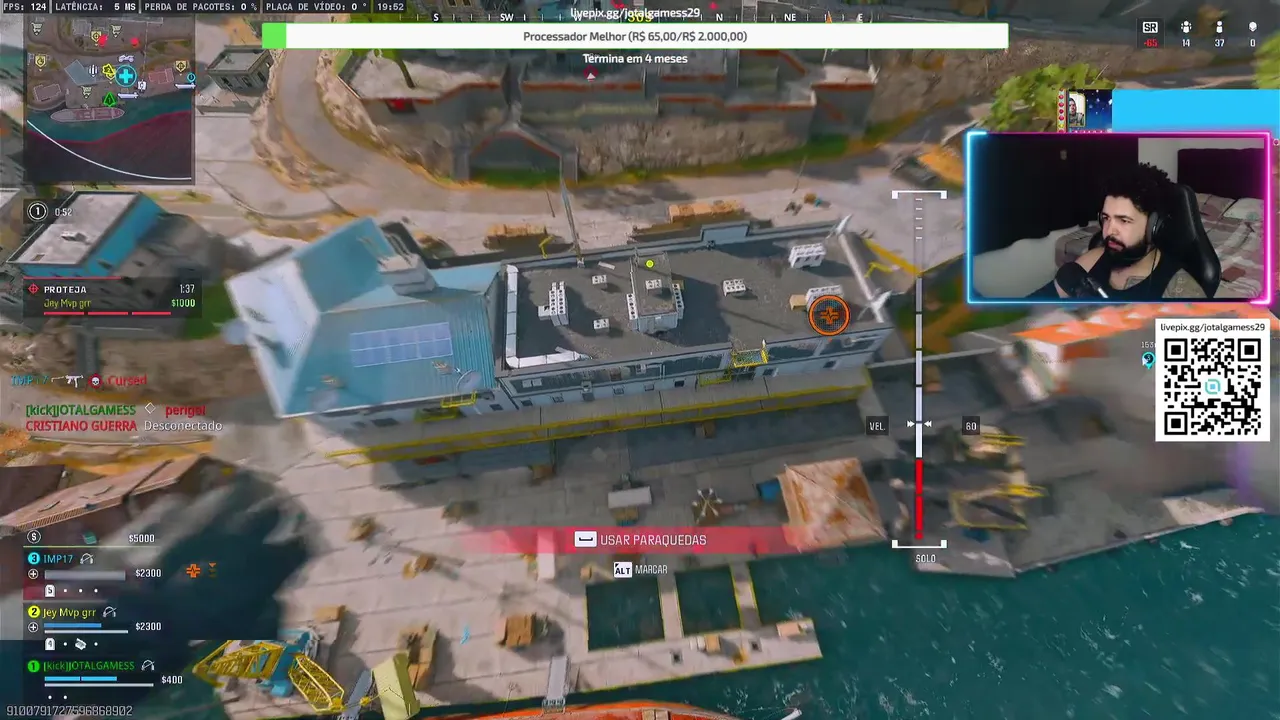Click the Jey Mvp grr squad member name
Screen dimensions: 1280x720
pyautogui.click(x=70, y=612)
